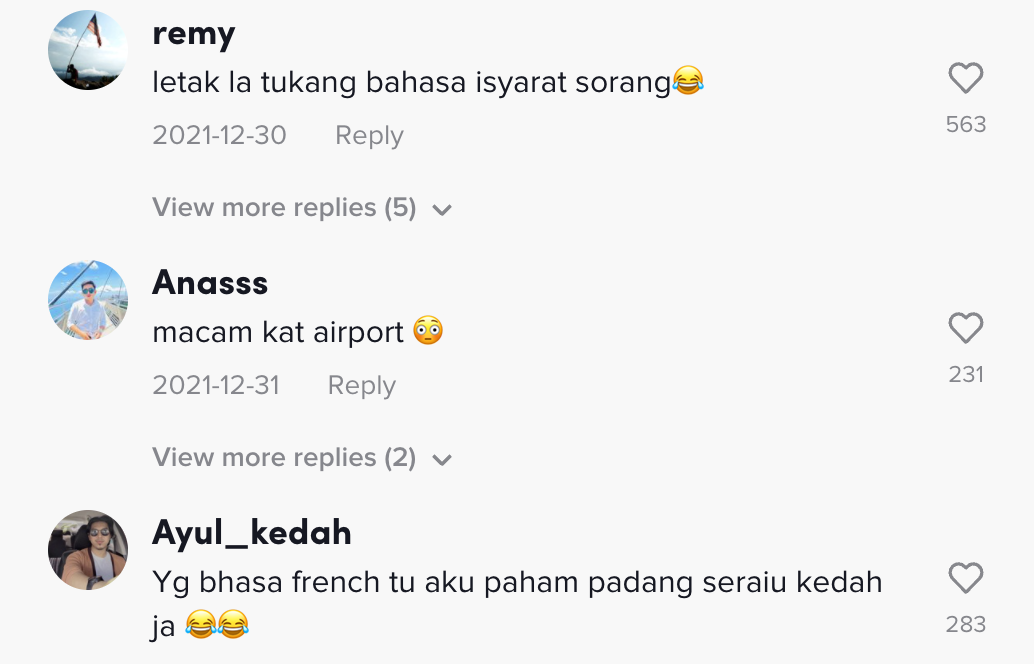Image resolution: width=1034 pixels, height=664 pixels.
Task: Open the Ayul_kedah username link
Action: (x=252, y=533)
